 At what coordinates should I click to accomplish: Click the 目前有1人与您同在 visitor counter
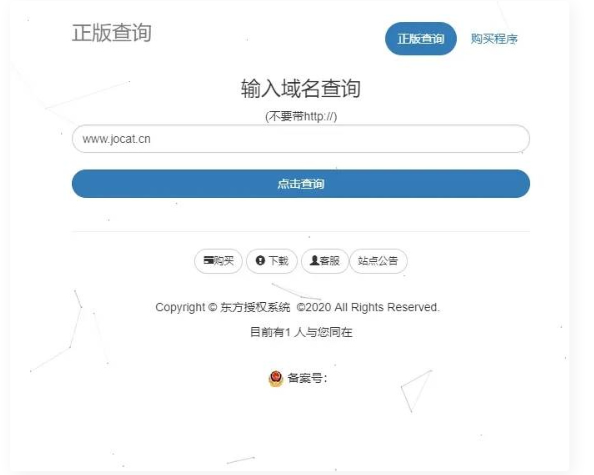click(x=301, y=332)
